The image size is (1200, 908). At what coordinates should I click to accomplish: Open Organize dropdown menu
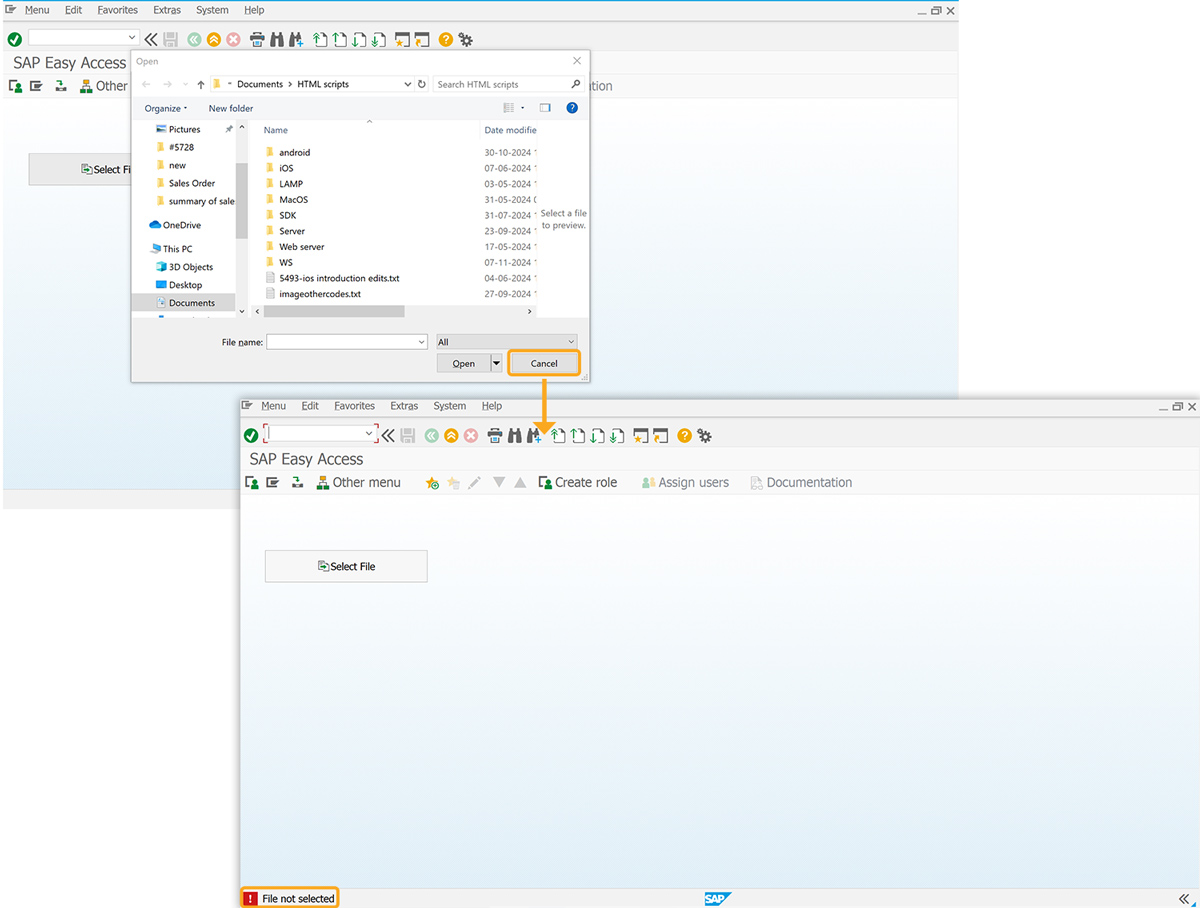click(166, 108)
